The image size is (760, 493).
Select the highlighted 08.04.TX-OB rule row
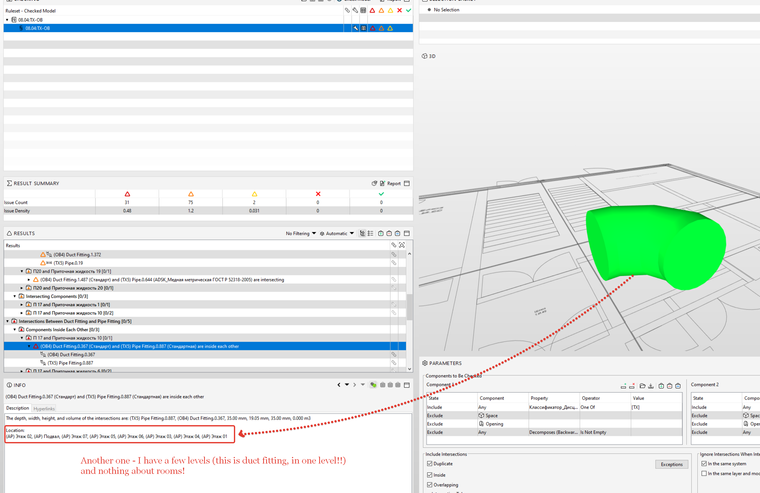(x=208, y=28)
